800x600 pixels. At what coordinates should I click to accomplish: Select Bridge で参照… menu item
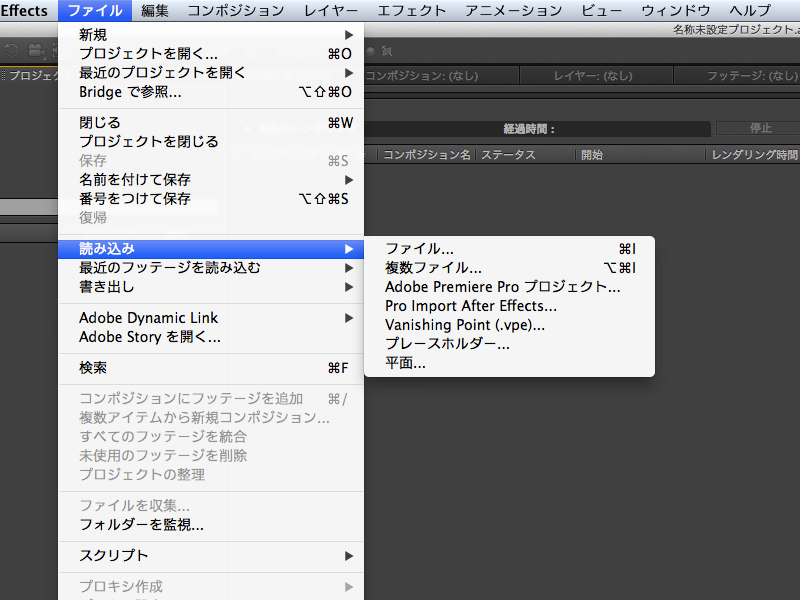[211, 92]
